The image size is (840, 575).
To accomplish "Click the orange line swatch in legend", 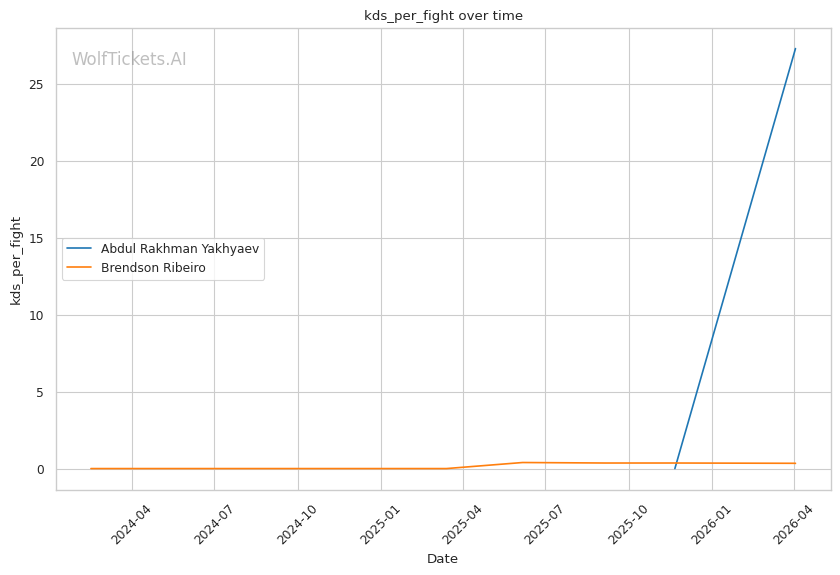I will tap(80, 267).
